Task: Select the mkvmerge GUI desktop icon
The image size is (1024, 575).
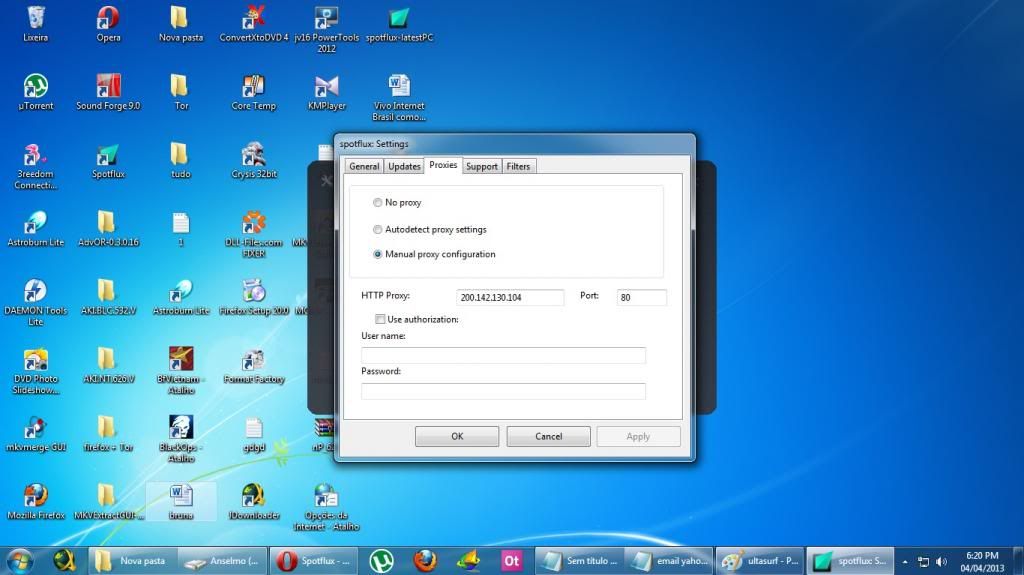Action: click(35, 434)
